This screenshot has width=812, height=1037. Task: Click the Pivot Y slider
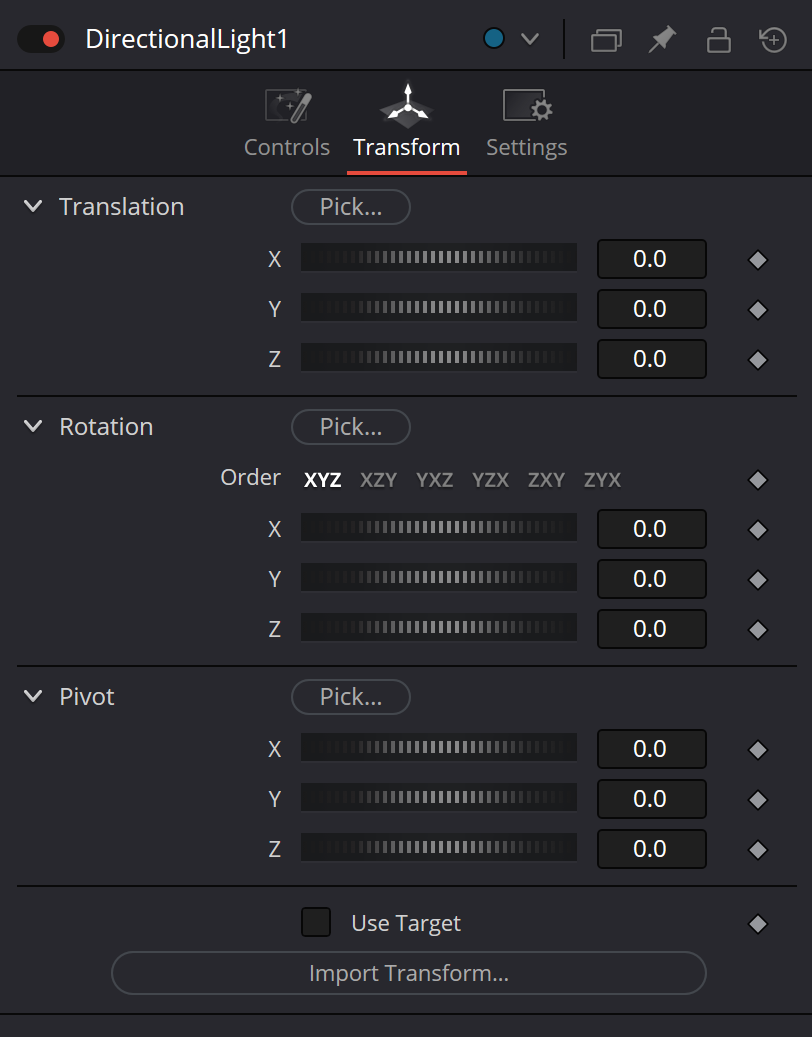[x=439, y=798]
